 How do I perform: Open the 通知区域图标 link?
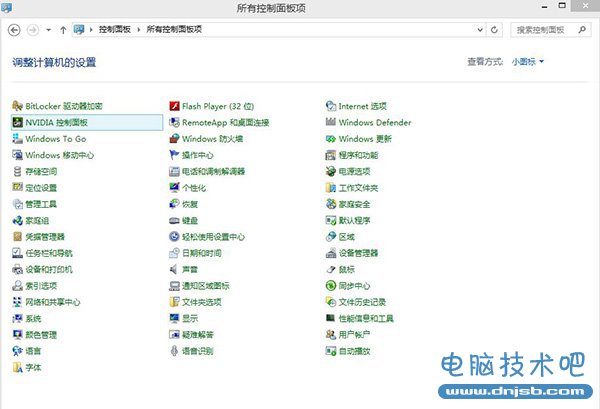(205, 286)
